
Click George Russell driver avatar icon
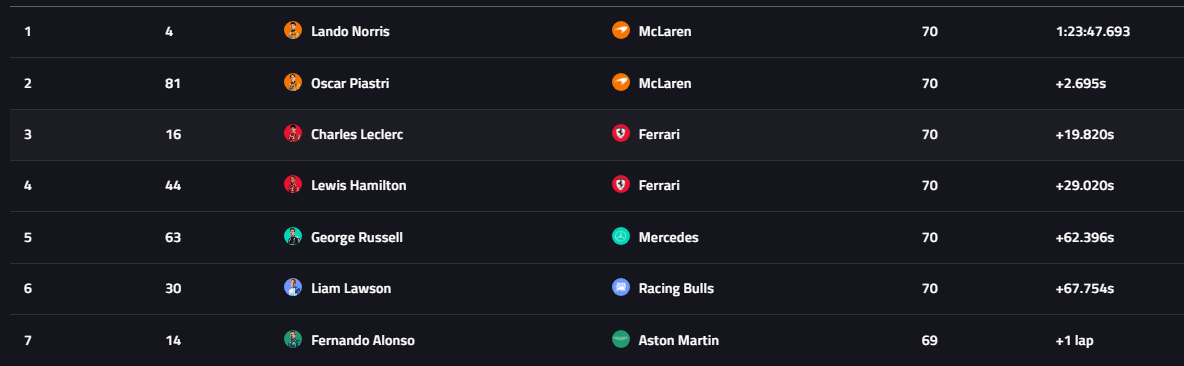click(293, 237)
